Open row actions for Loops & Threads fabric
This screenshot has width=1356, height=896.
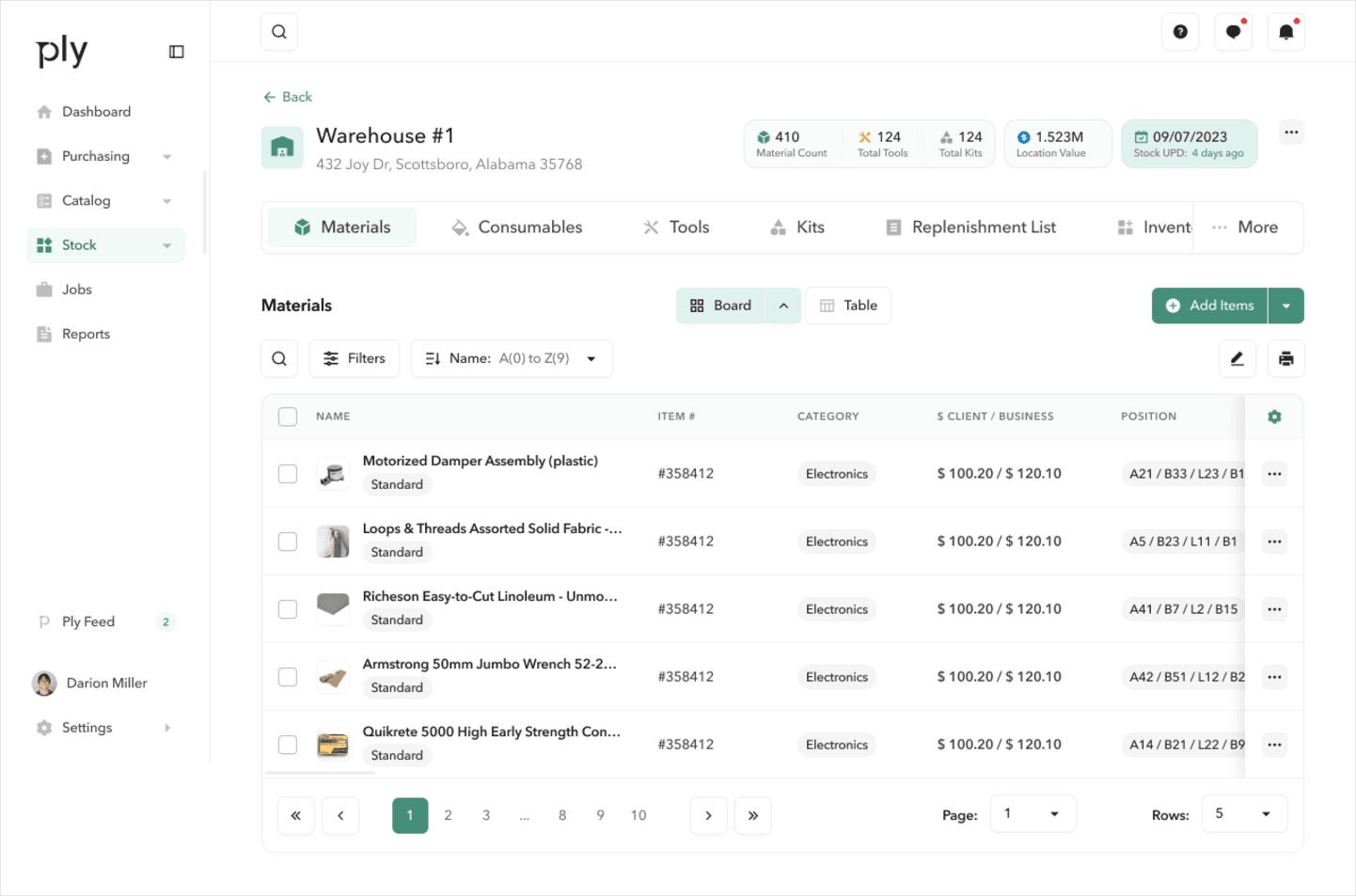(1274, 542)
